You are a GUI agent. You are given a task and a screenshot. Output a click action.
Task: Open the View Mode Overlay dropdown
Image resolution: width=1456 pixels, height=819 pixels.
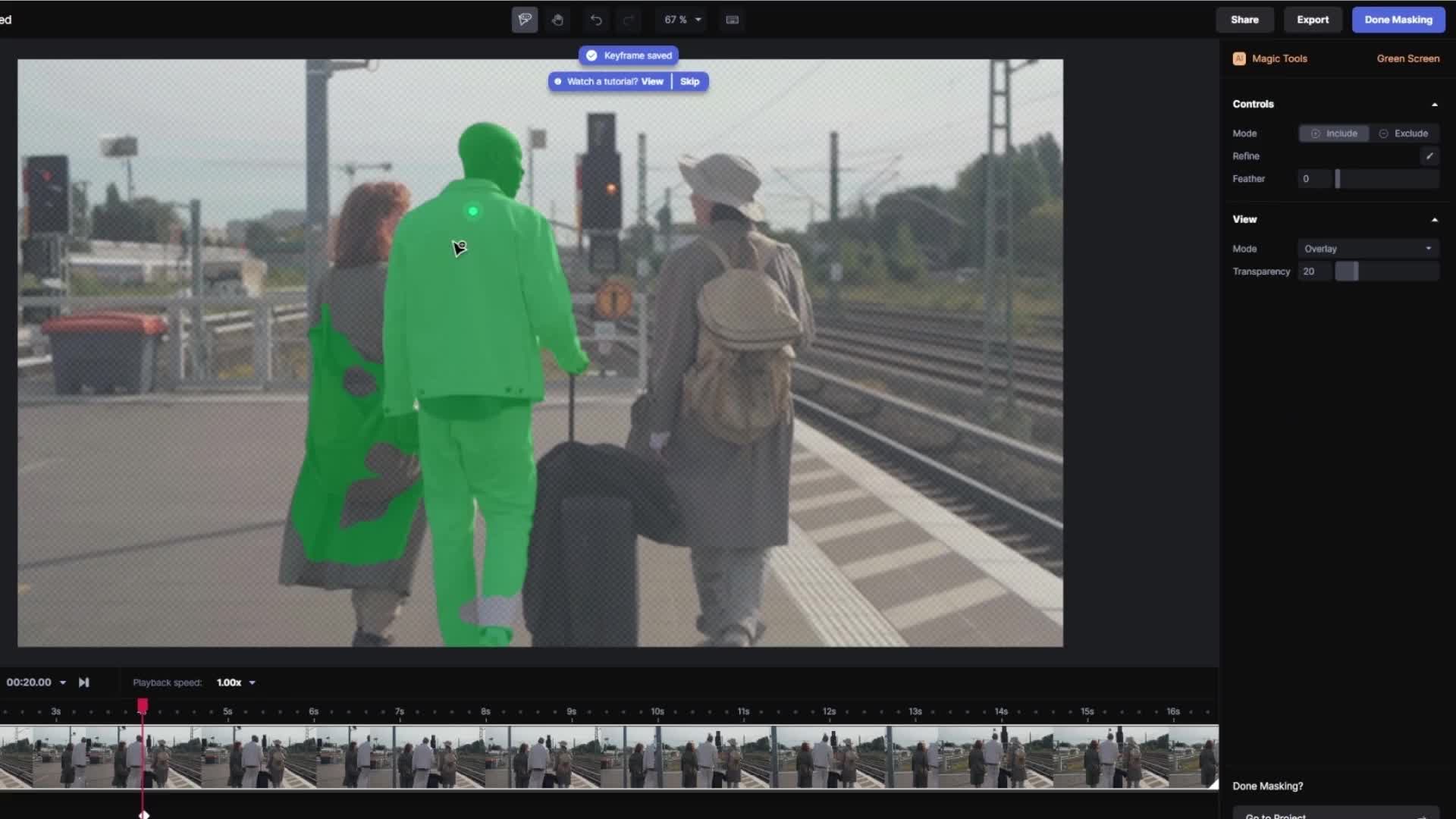[1368, 249]
